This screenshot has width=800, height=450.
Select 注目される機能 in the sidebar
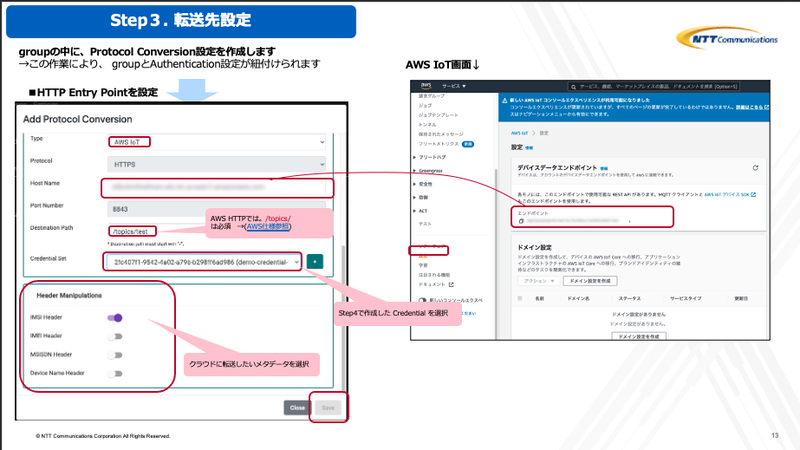click(434, 275)
